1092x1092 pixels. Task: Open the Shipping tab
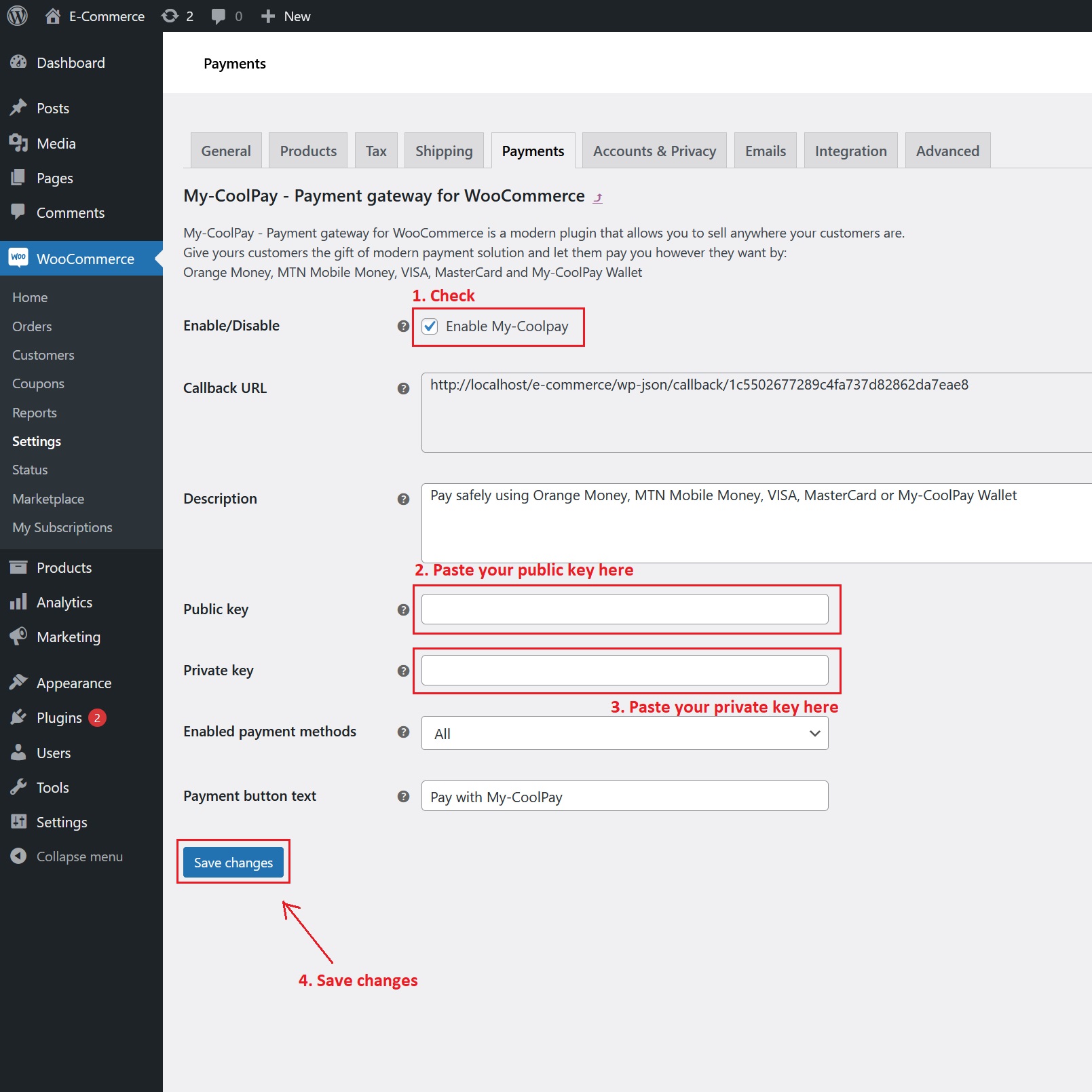click(x=444, y=151)
